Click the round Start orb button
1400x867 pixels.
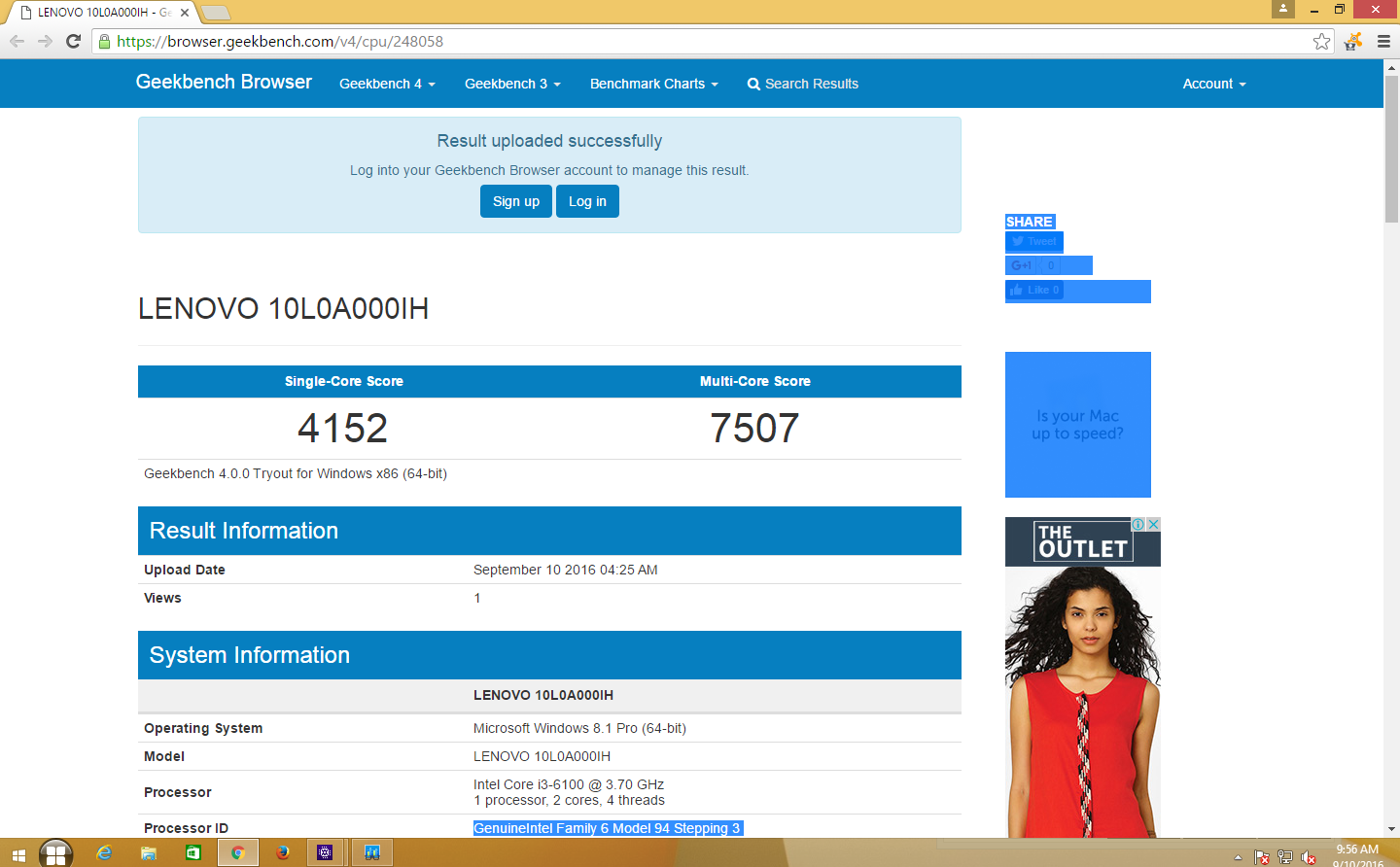56,853
